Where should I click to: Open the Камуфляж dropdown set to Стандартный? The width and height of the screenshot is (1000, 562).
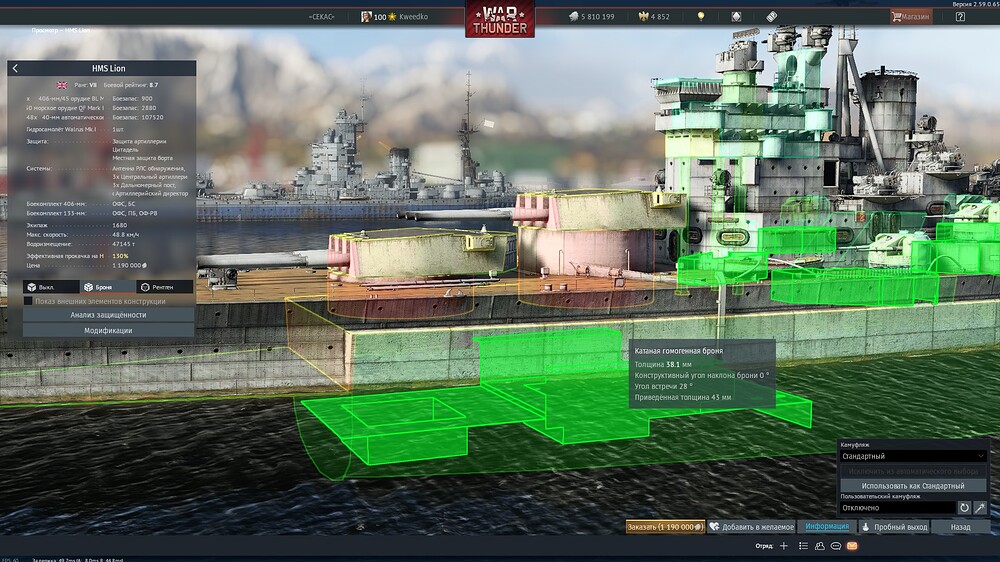click(913, 456)
